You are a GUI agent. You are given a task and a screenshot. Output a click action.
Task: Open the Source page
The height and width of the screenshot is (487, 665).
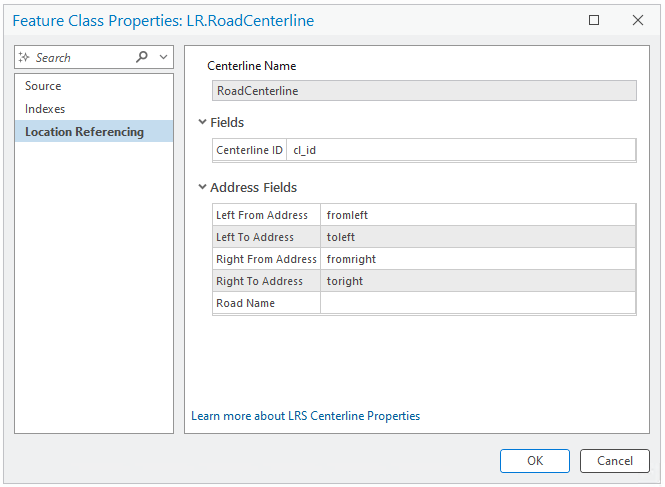pyautogui.click(x=94, y=86)
